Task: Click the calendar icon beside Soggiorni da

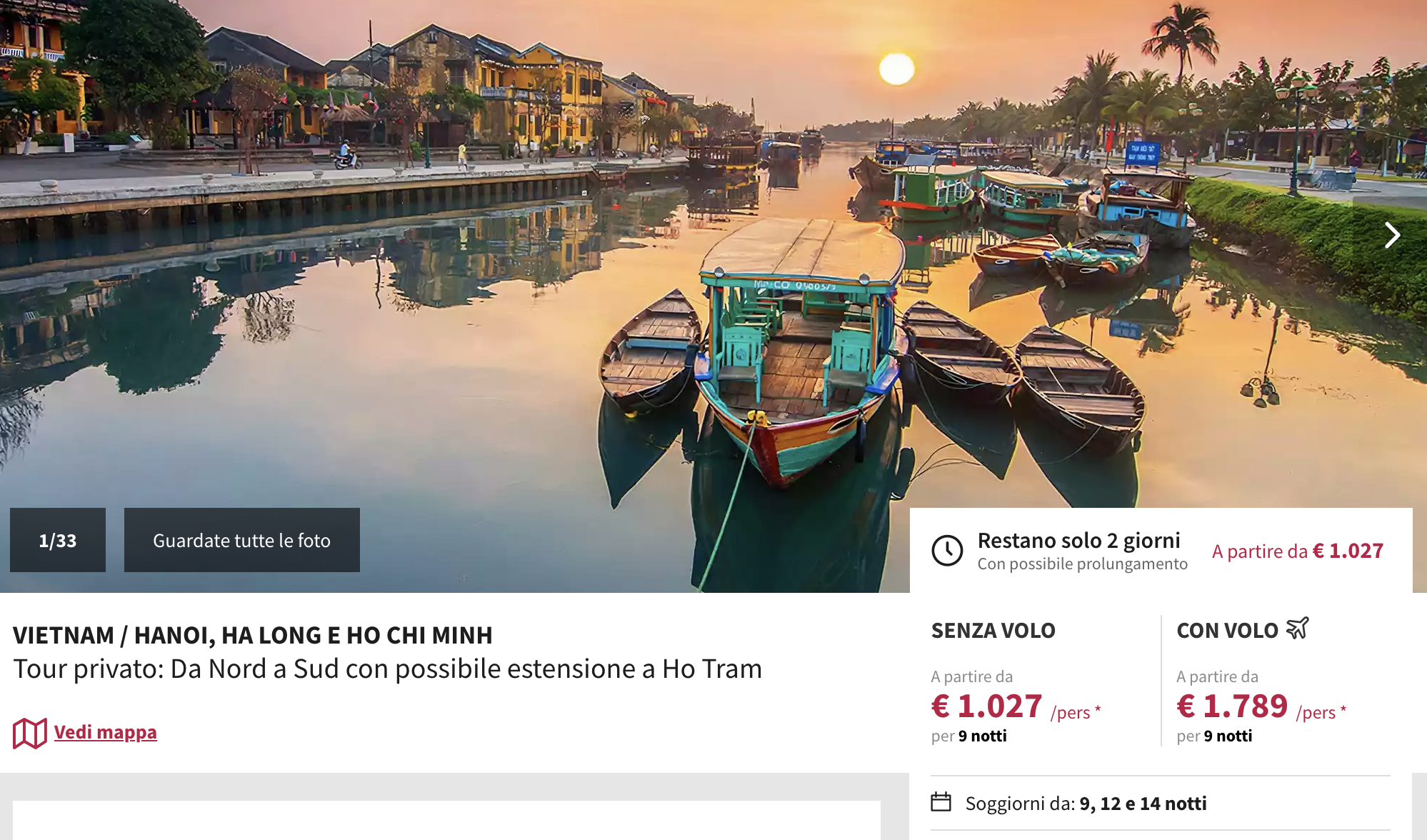Action: coord(941,802)
